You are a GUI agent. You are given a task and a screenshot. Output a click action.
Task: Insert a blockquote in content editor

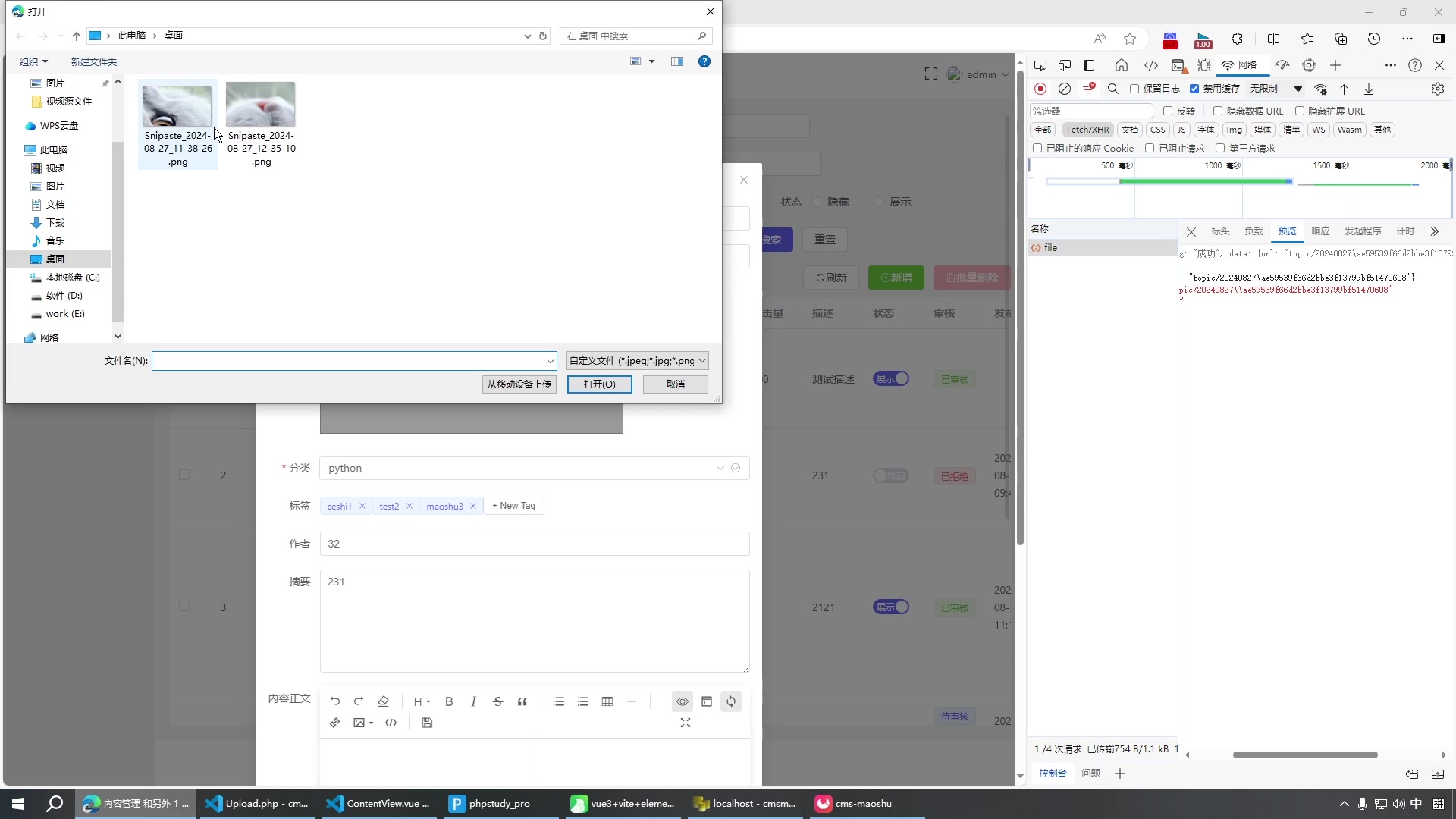click(522, 701)
